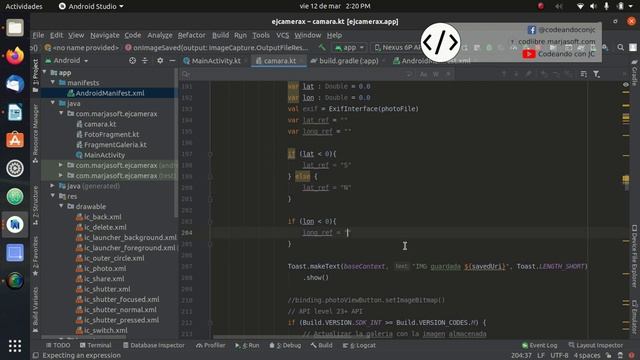Screen dimensions: 640x360
Task: Click the Search Everywhere magnifier icon
Action: click(x=620, y=48)
